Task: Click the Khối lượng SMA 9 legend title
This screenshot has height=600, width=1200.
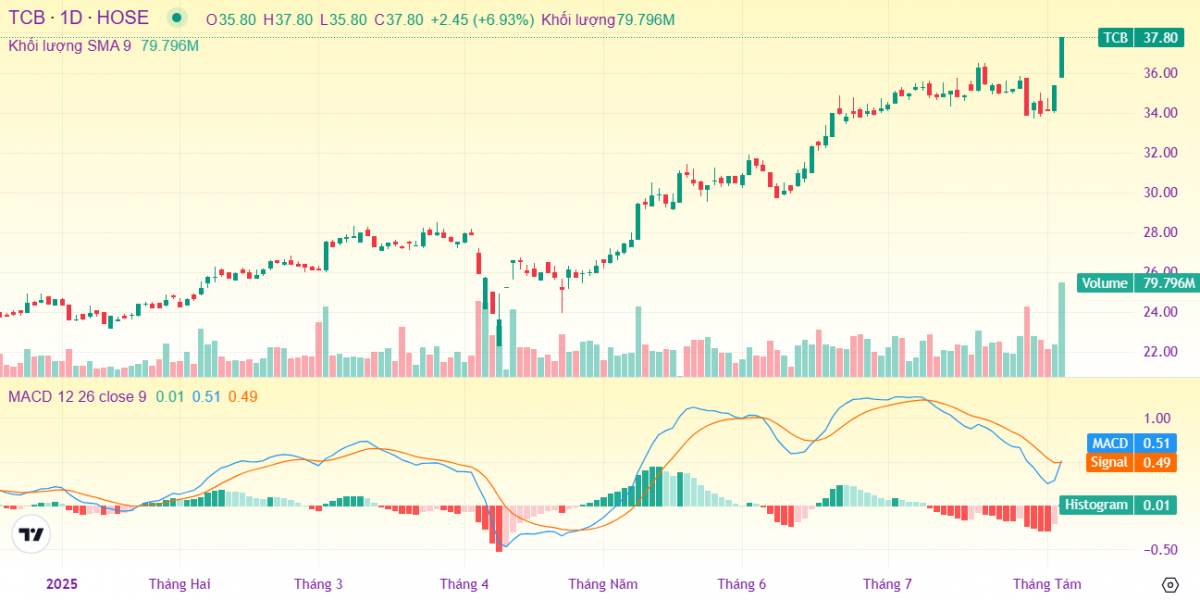Action: (70, 46)
